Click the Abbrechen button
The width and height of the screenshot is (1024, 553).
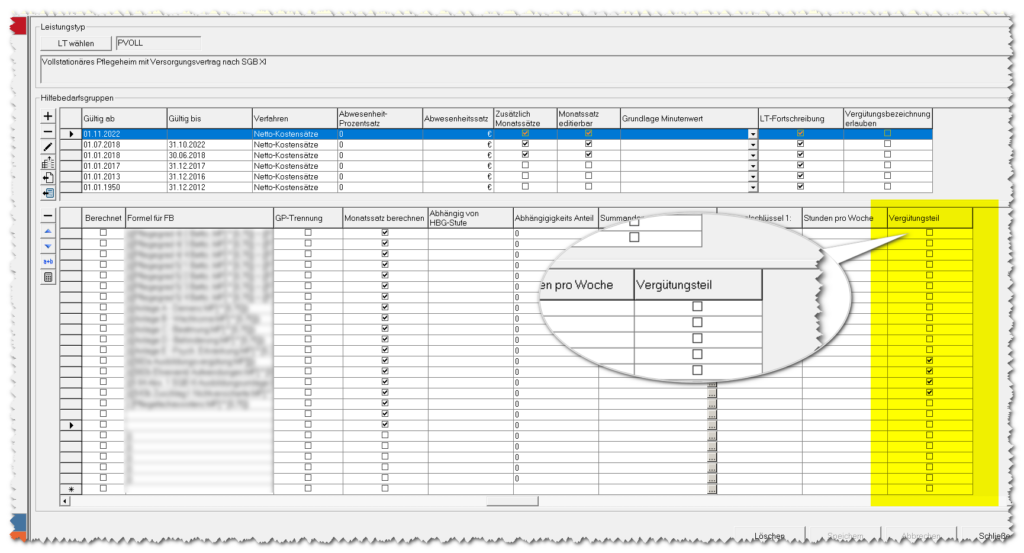coord(921,535)
